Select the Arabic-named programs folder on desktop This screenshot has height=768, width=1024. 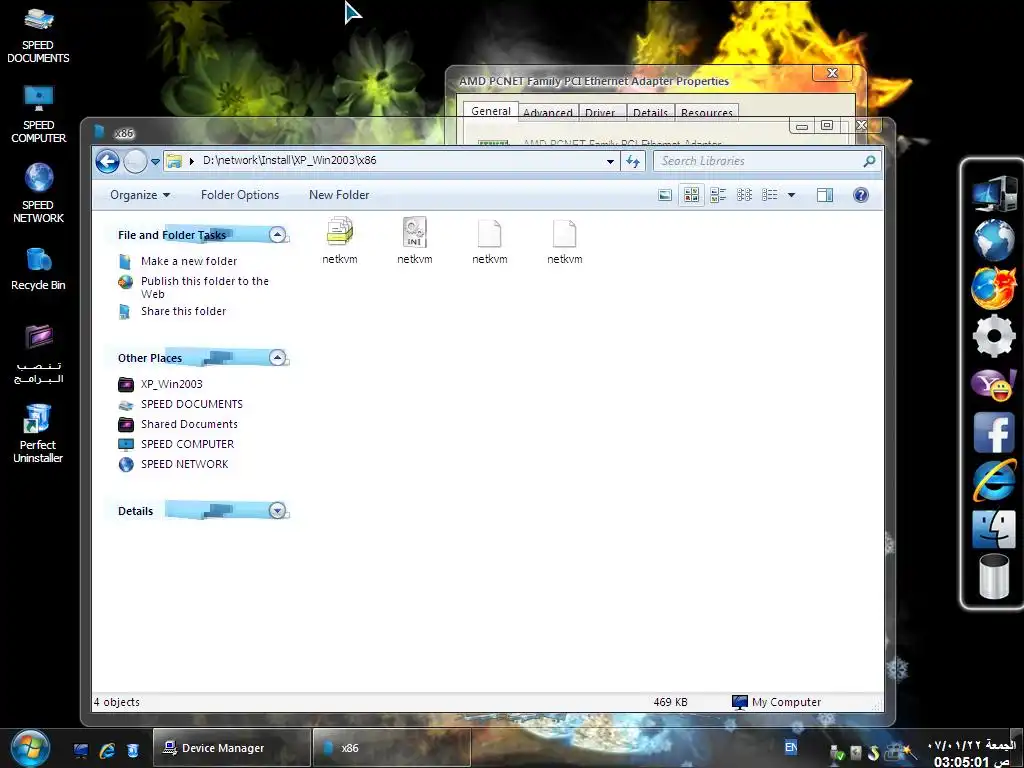coord(39,354)
